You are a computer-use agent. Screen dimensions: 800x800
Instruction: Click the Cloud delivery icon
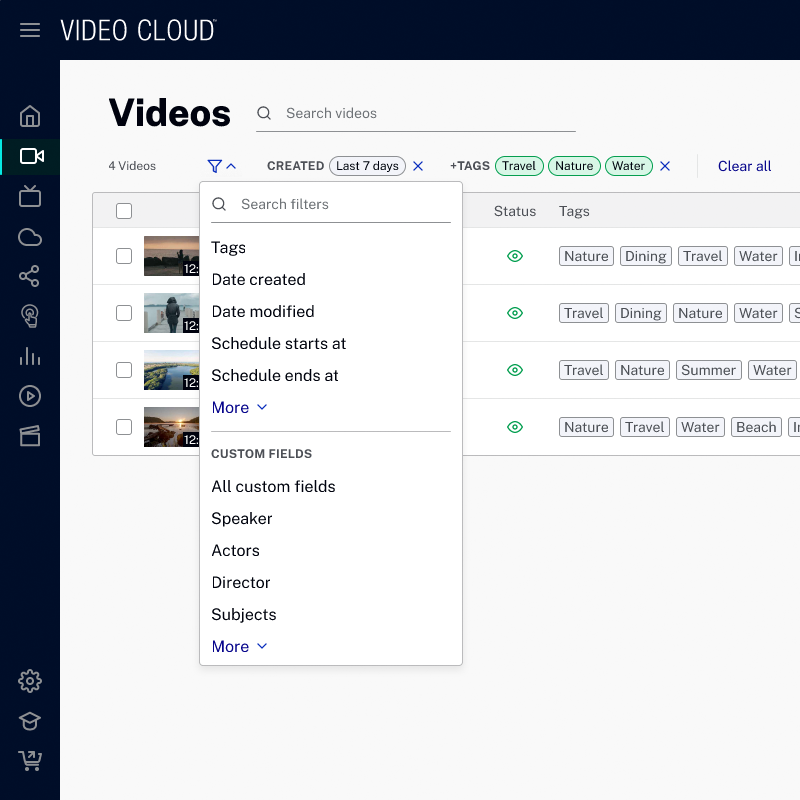(x=30, y=237)
